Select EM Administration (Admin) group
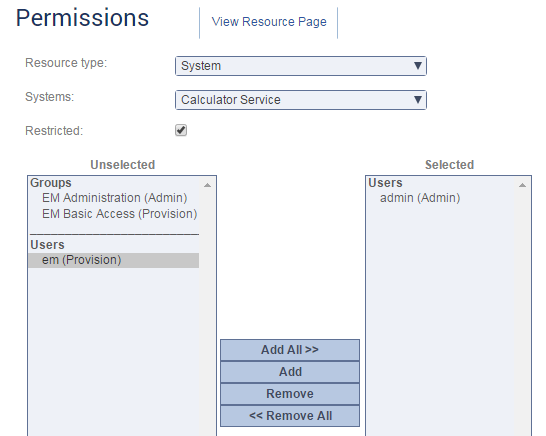Viewport: 546px width, 436px height. coord(114,198)
